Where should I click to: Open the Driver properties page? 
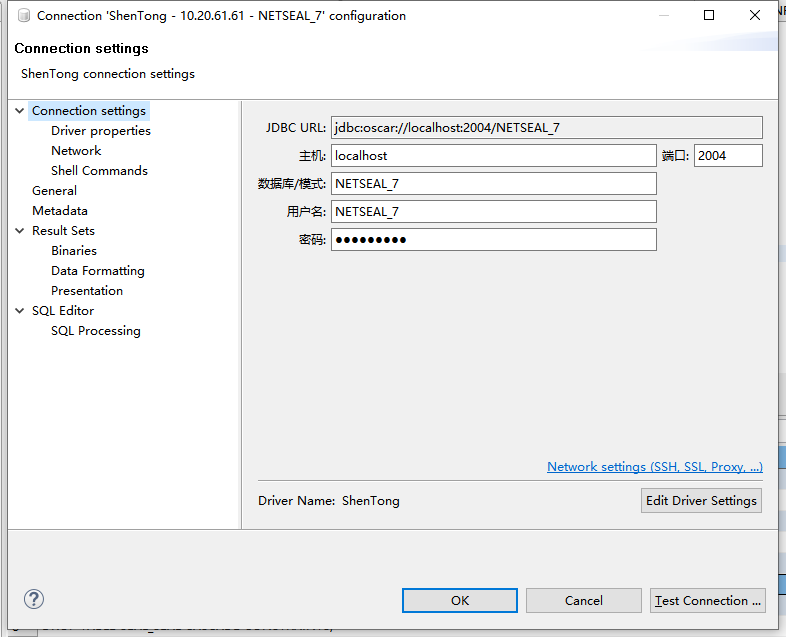[101, 131]
